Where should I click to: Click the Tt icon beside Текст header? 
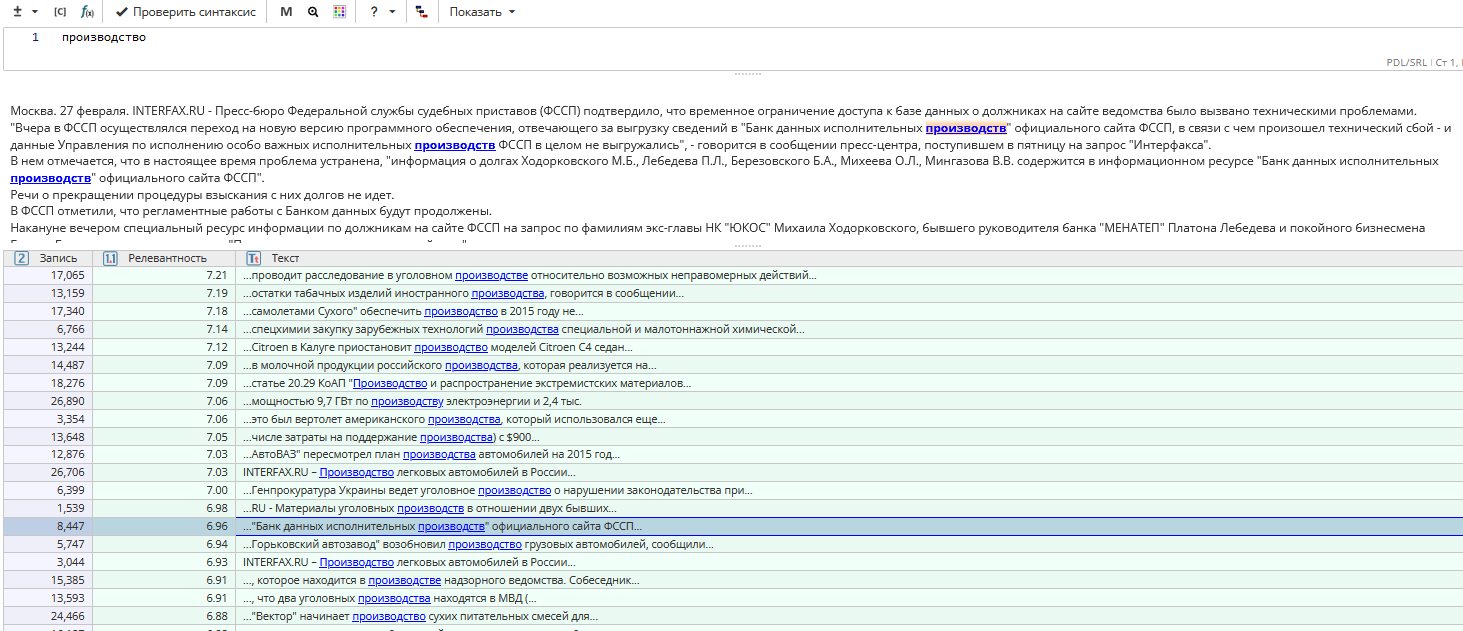[x=253, y=258]
